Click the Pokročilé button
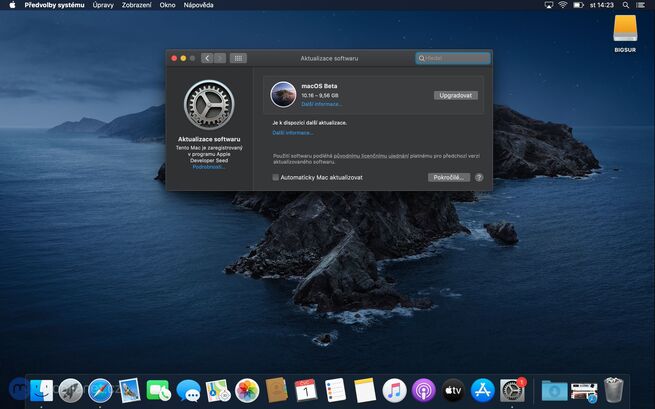655x409 pixels. (x=449, y=177)
